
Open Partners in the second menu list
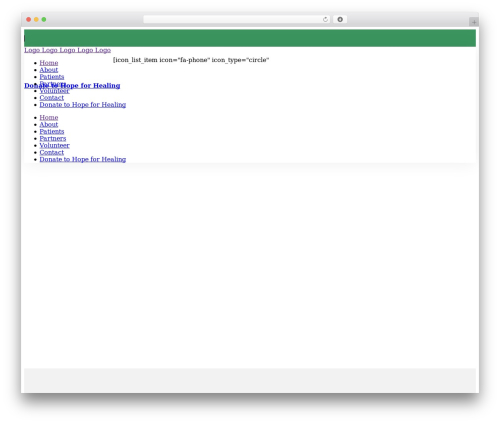click(x=53, y=138)
